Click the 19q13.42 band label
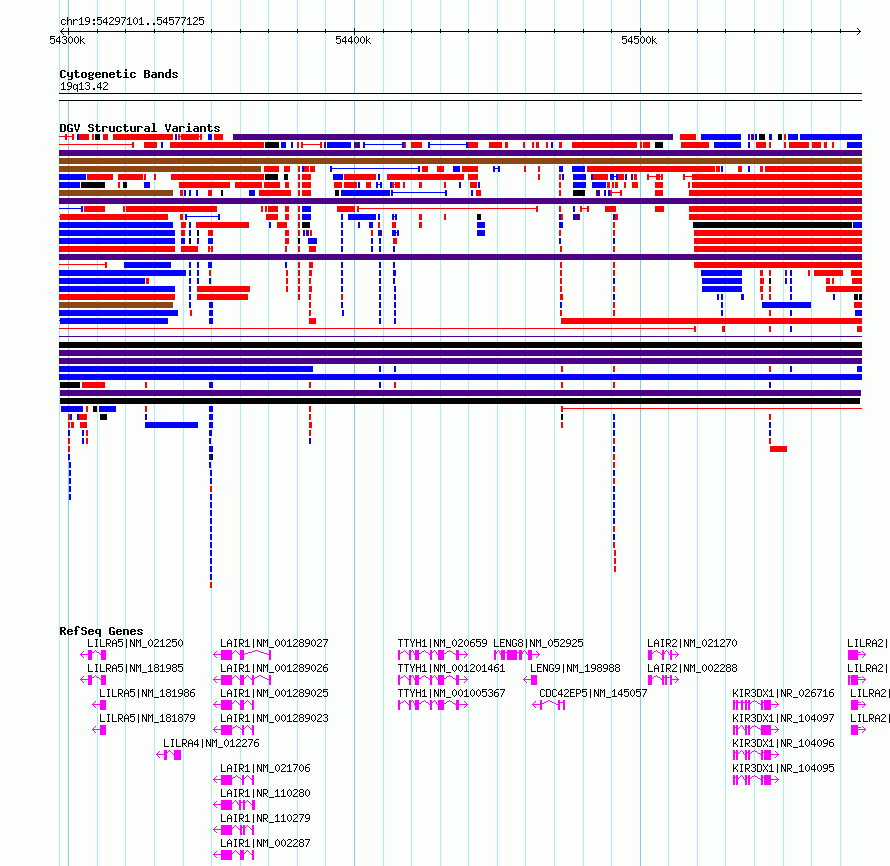The width and height of the screenshot is (890, 866). coord(84,86)
